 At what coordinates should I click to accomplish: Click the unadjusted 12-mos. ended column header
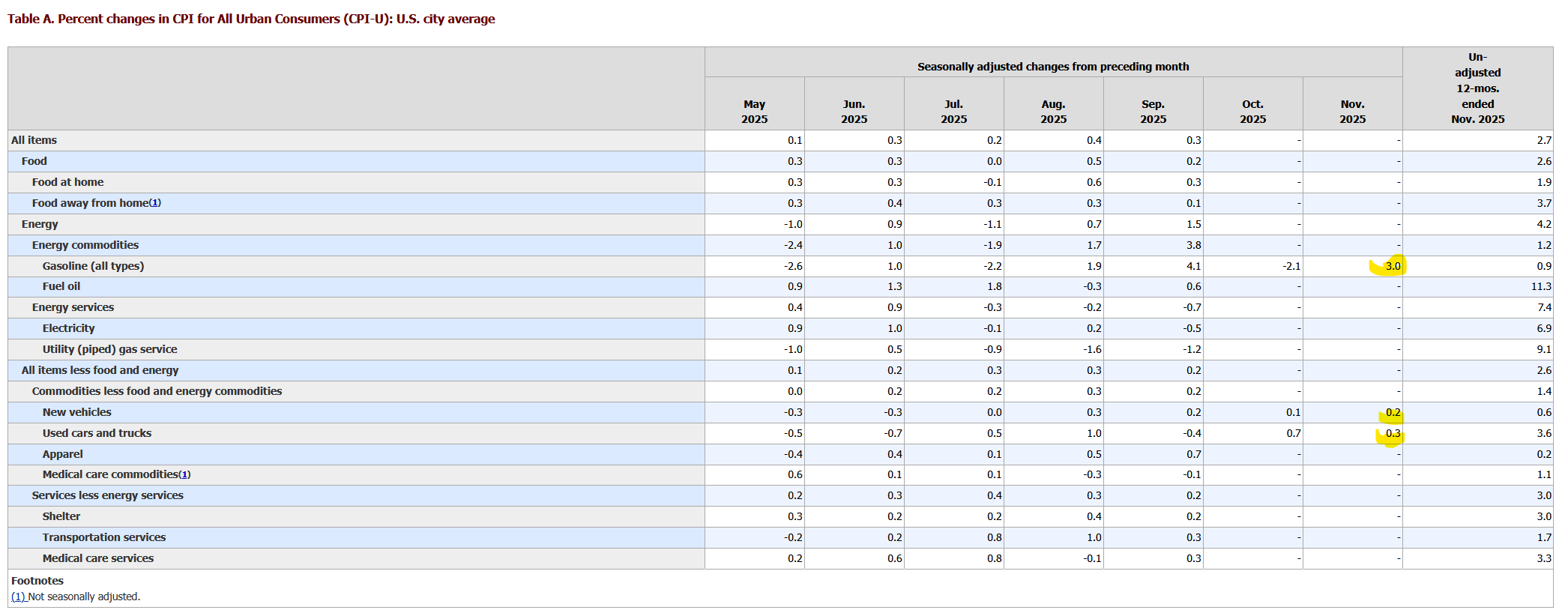(x=1477, y=88)
